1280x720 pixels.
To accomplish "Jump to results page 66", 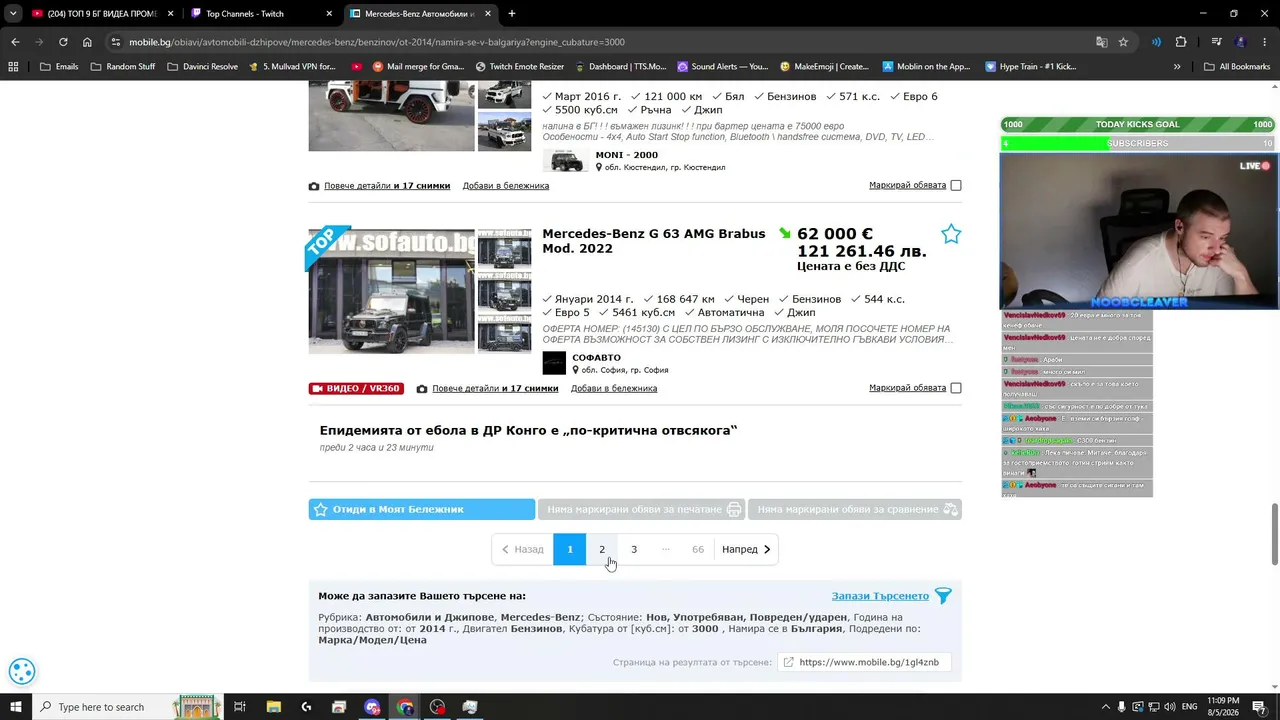I will (698, 549).
